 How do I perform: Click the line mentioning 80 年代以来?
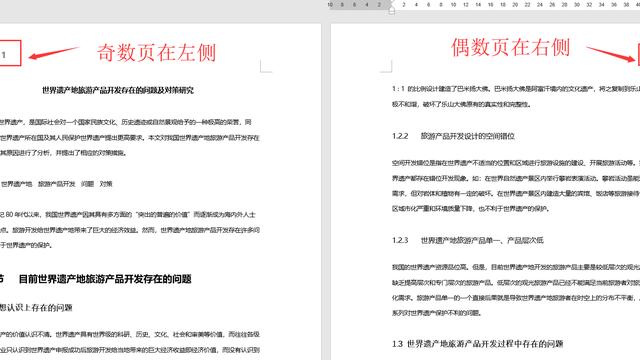click(x=128, y=215)
